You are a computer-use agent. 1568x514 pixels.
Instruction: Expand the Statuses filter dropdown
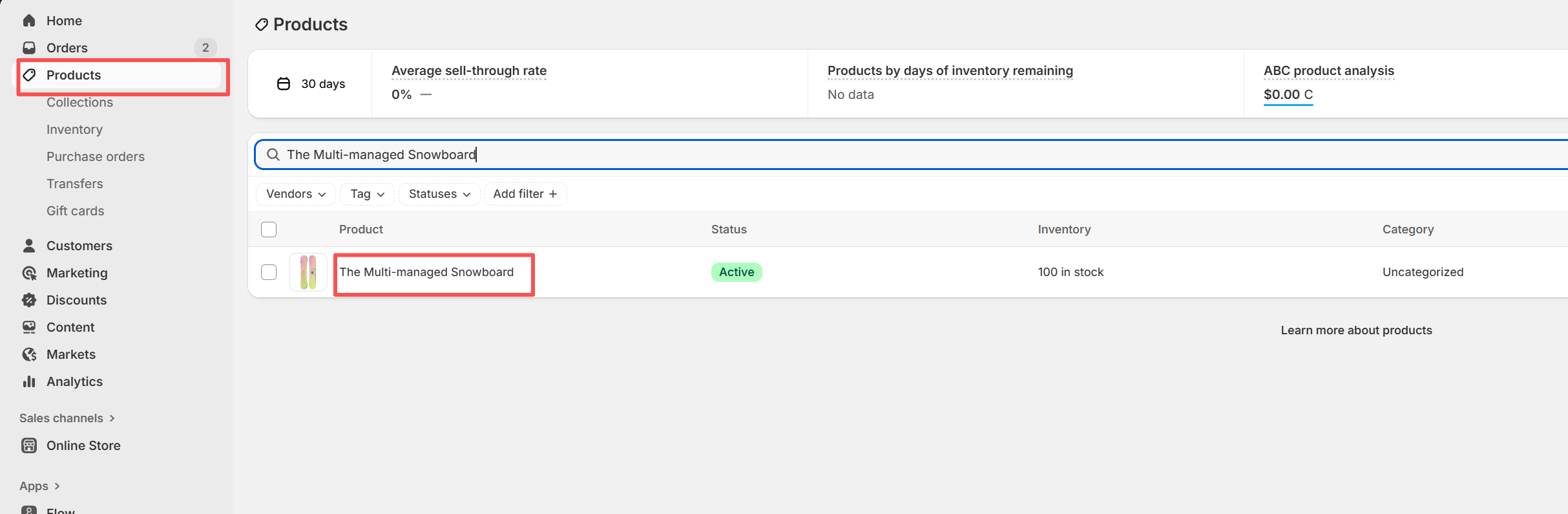439,194
